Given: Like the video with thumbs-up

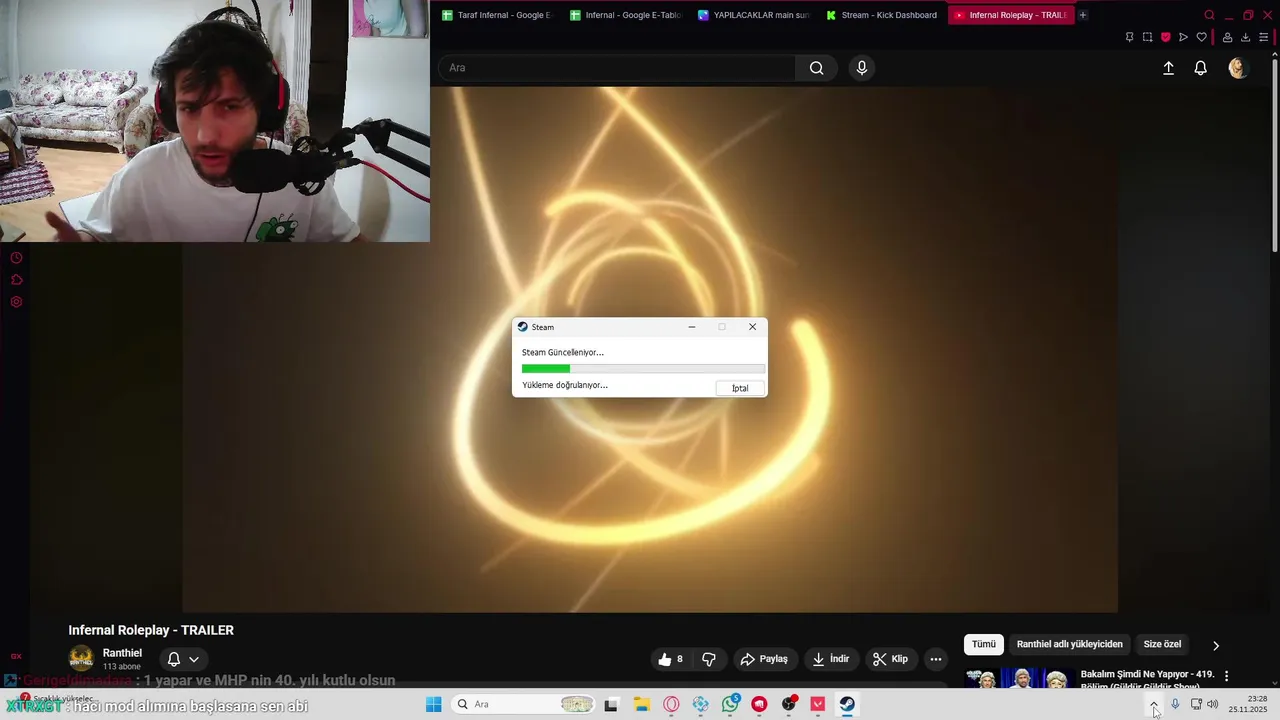Looking at the screenshot, I should [x=671, y=659].
